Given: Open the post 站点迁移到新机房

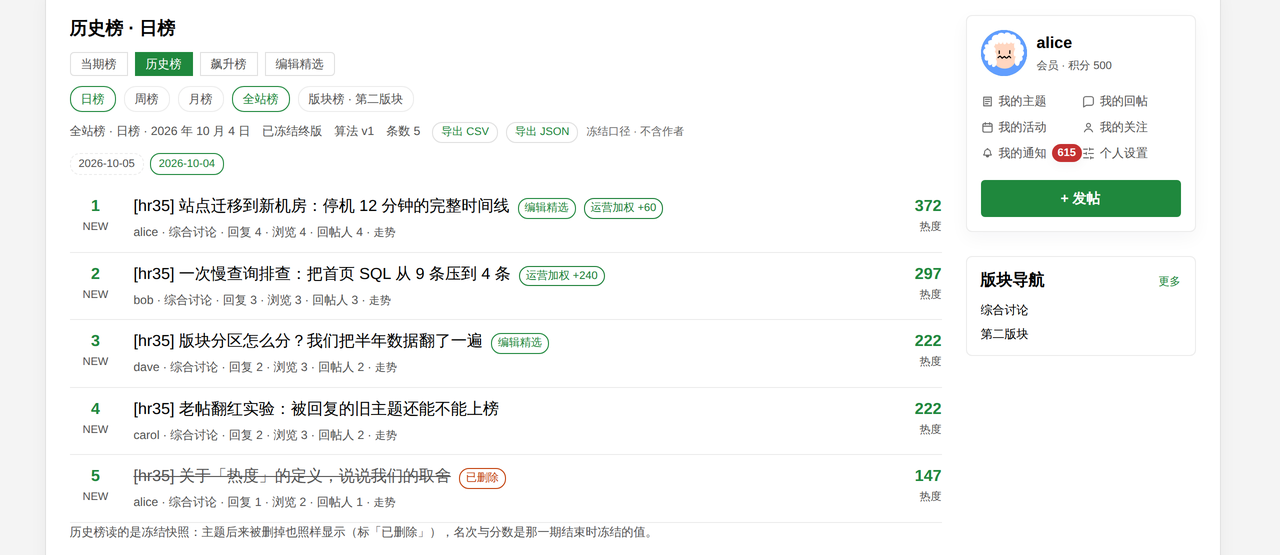Looking at the screenshot, I should (x=321, y=206).
